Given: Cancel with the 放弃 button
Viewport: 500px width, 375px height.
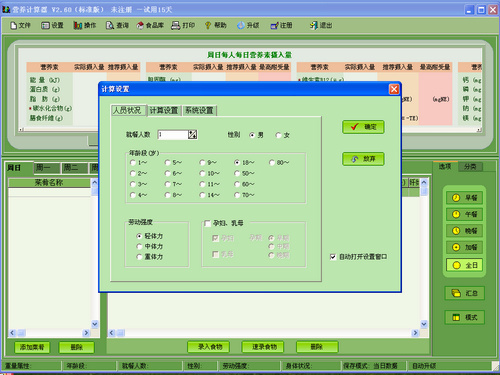Looking at the screenshot, I should point(363,159).
